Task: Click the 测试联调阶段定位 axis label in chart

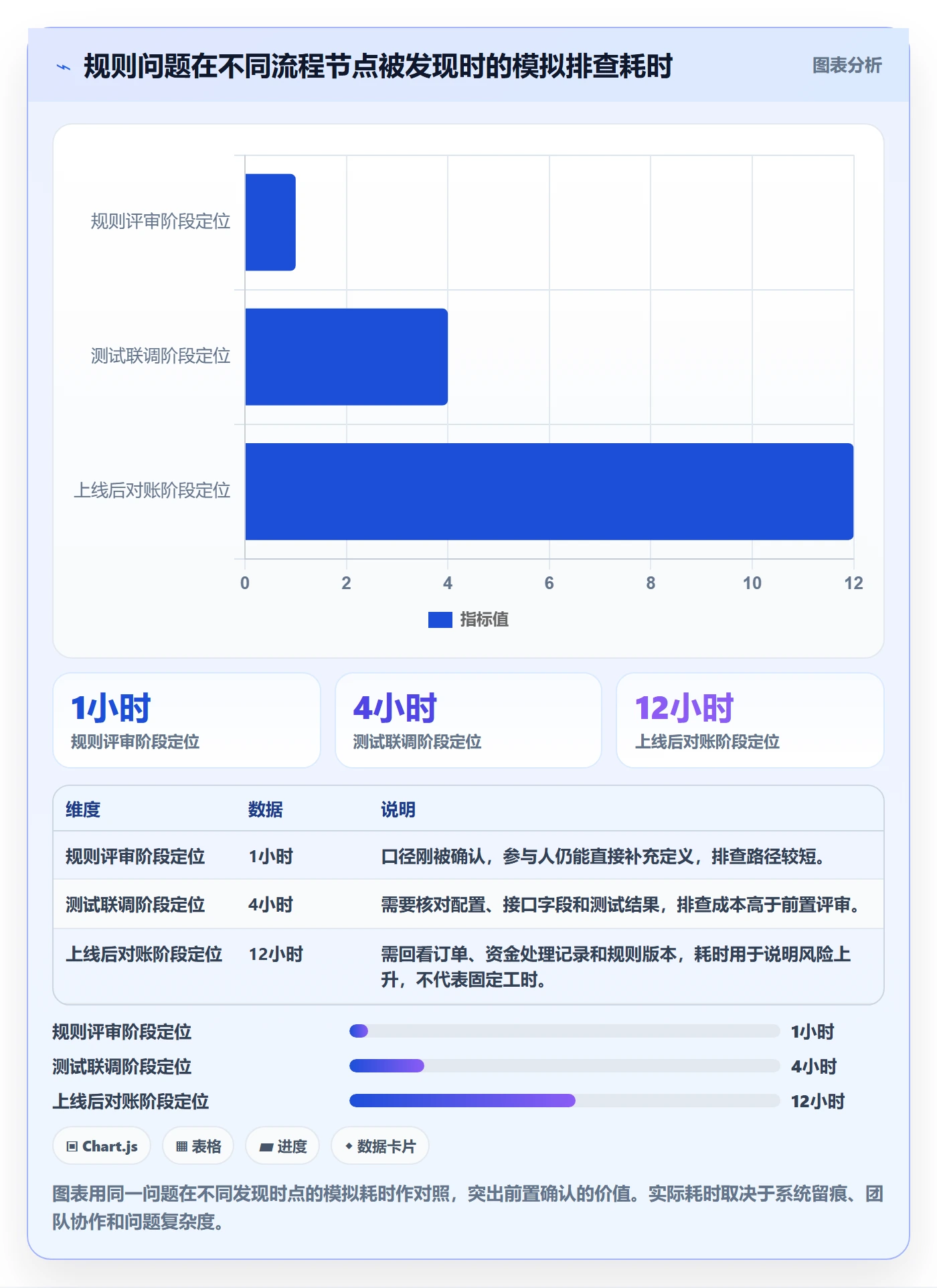Action: 161,356
